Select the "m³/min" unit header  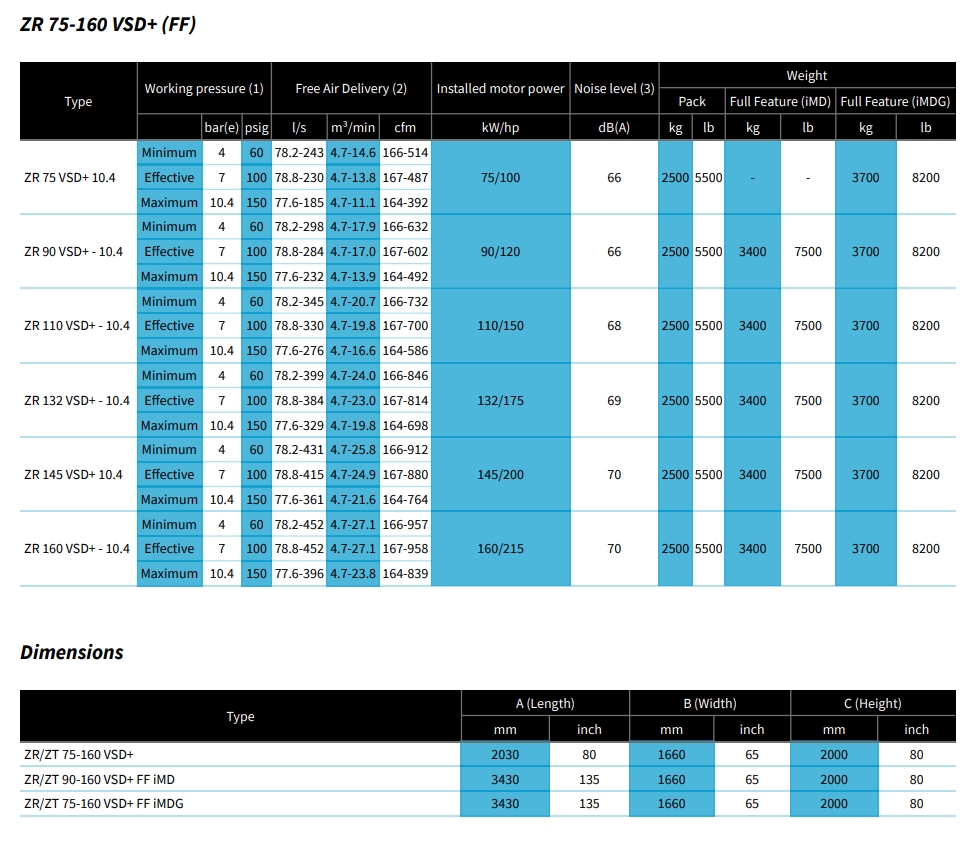point(353,128)
